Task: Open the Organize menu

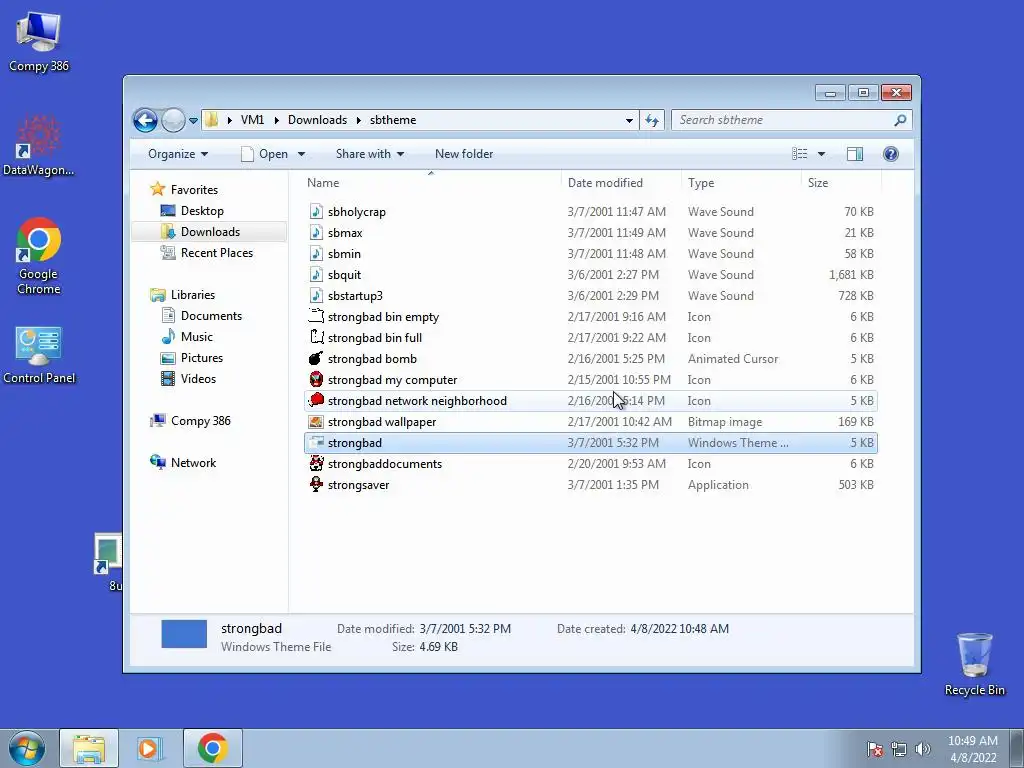Action: [178, 154]
